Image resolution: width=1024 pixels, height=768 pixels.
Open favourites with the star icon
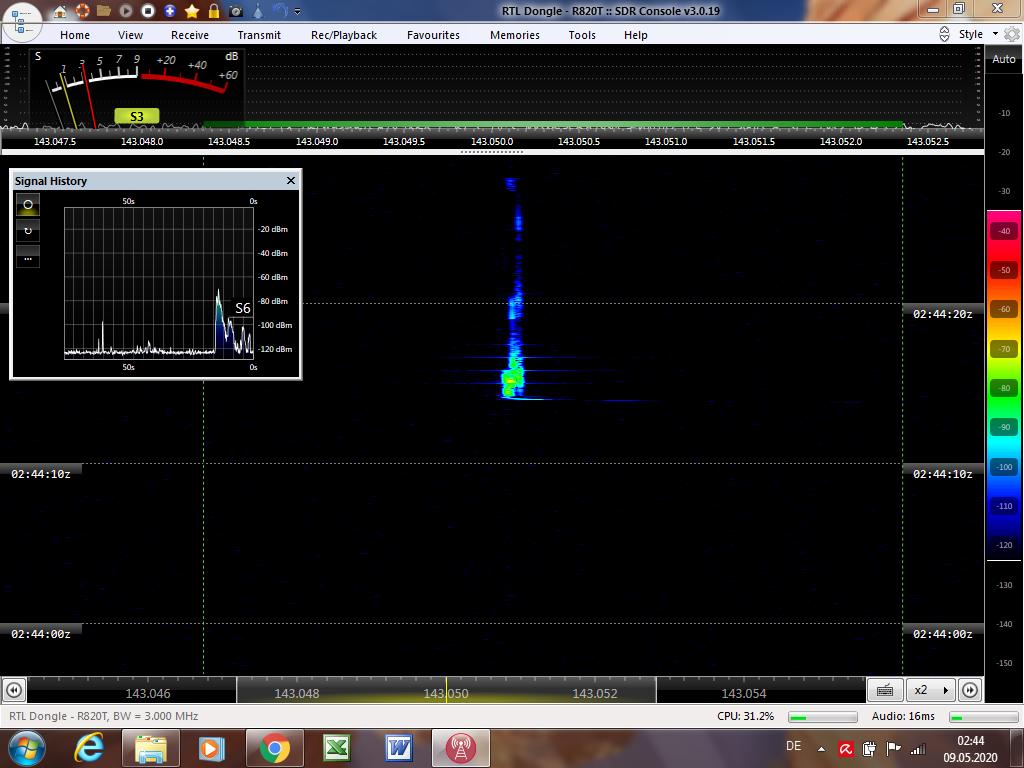click(192, 11)
